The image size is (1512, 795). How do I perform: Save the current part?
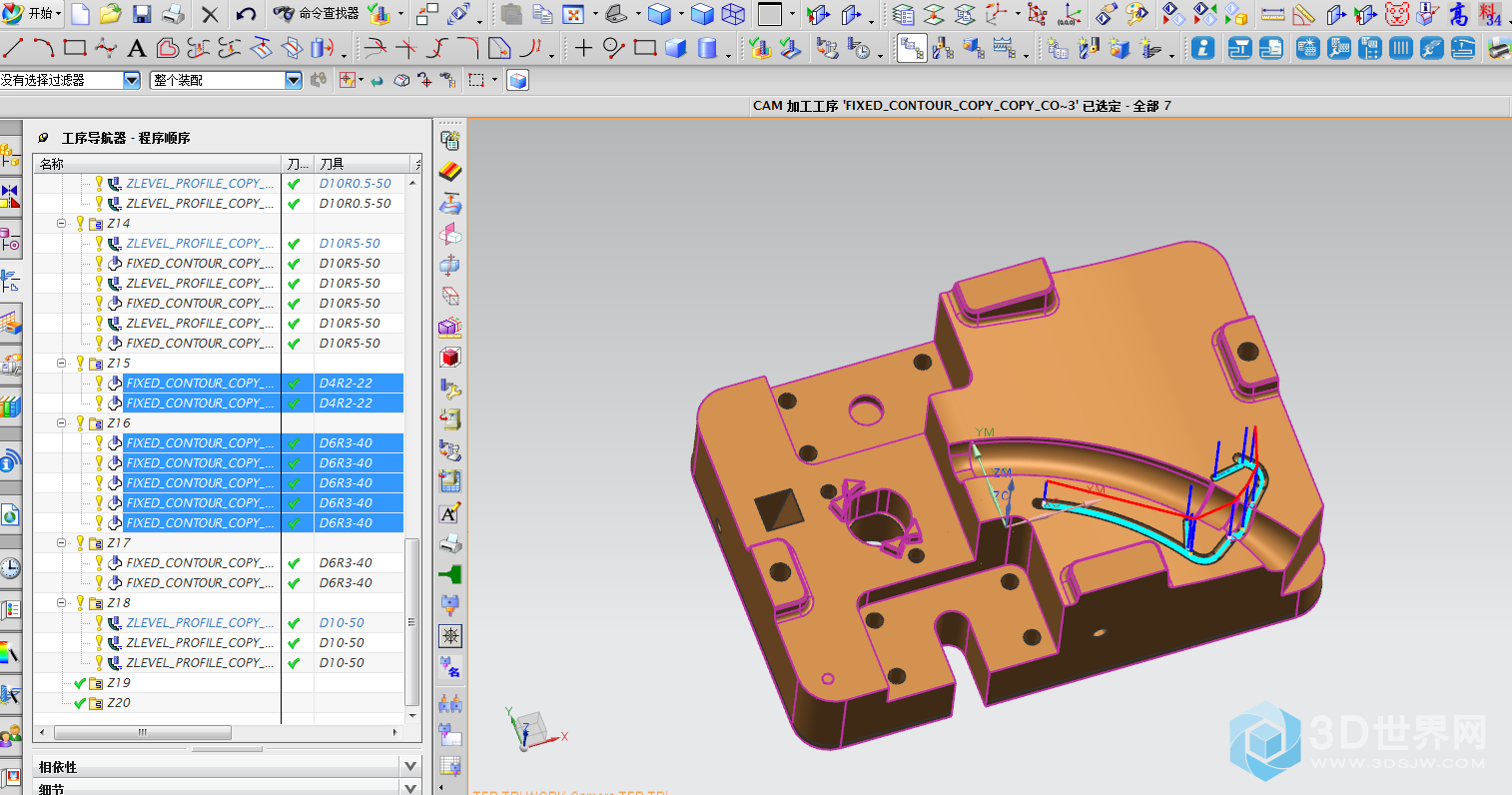(142, 14)
